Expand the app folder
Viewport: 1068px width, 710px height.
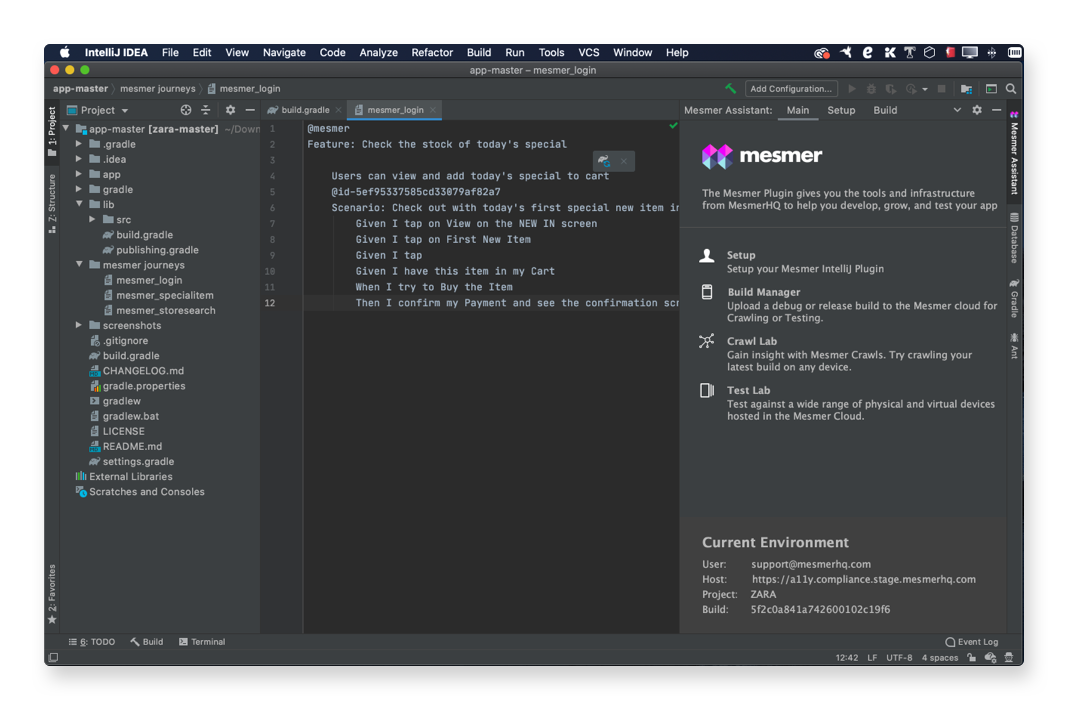(79, 174)
